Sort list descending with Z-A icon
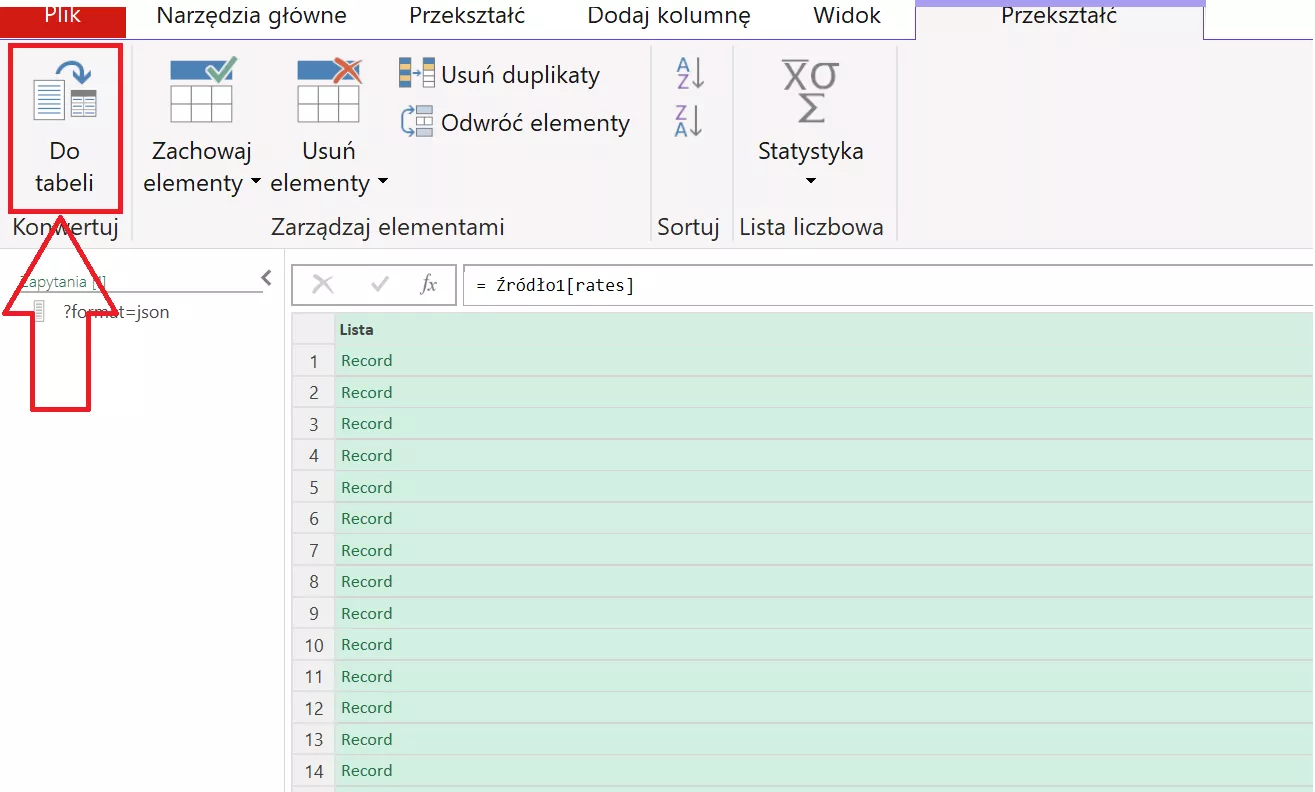Screen dimensions: 1315x792 (690, 121)
